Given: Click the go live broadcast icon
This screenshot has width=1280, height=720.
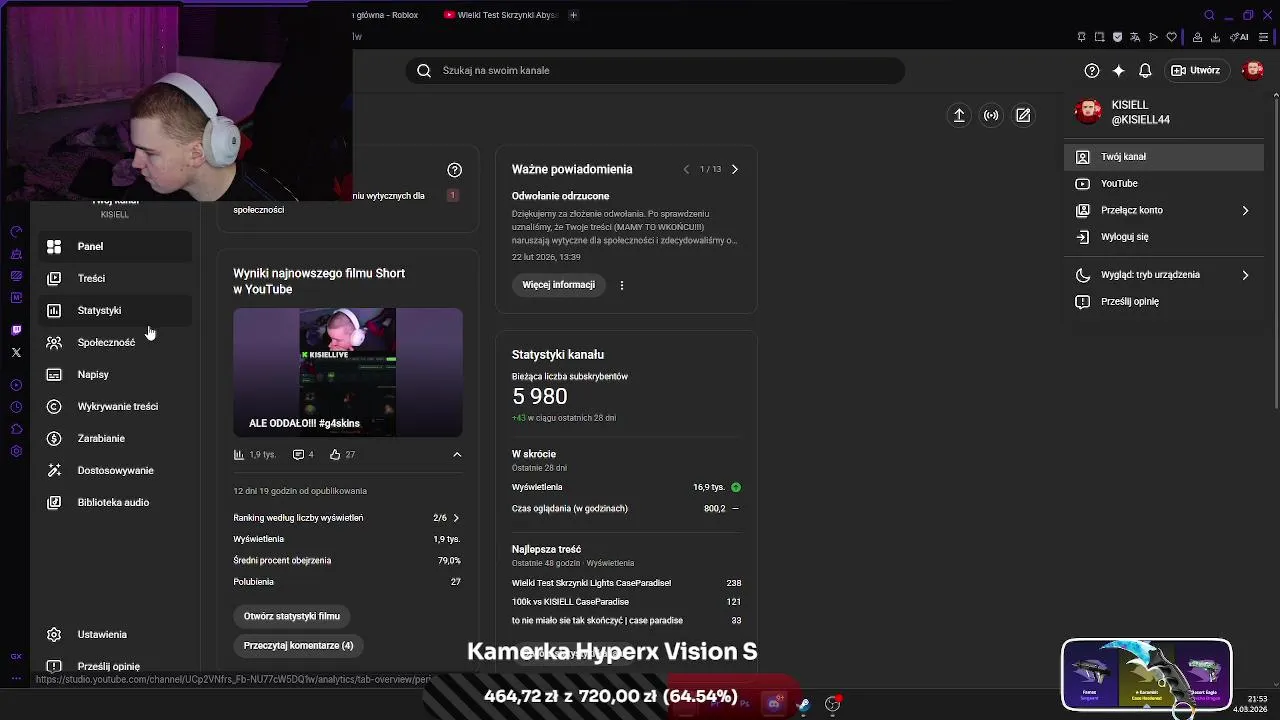Looking at the screenshot, I should tap(991, 115).
